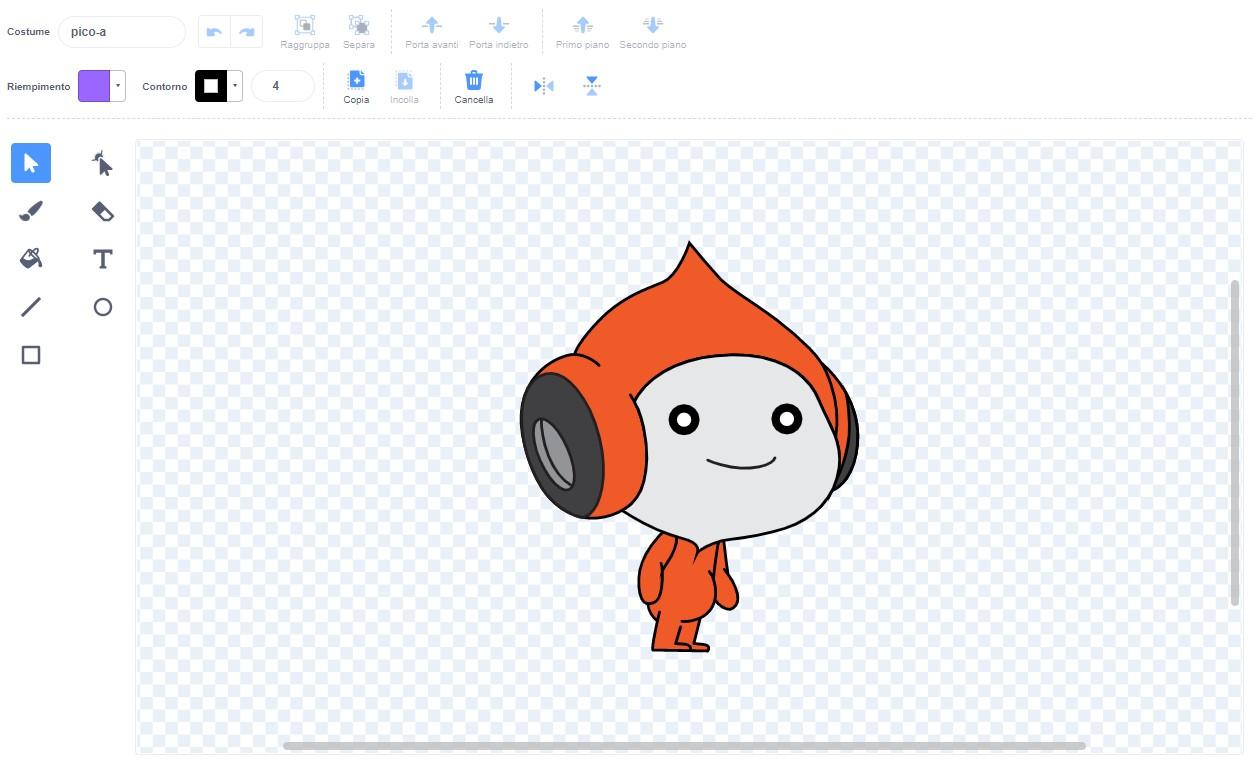The image size is (1254, 759).
Task: Open the Riempimento fill color dropdown arrow
Action: [118, 86]
